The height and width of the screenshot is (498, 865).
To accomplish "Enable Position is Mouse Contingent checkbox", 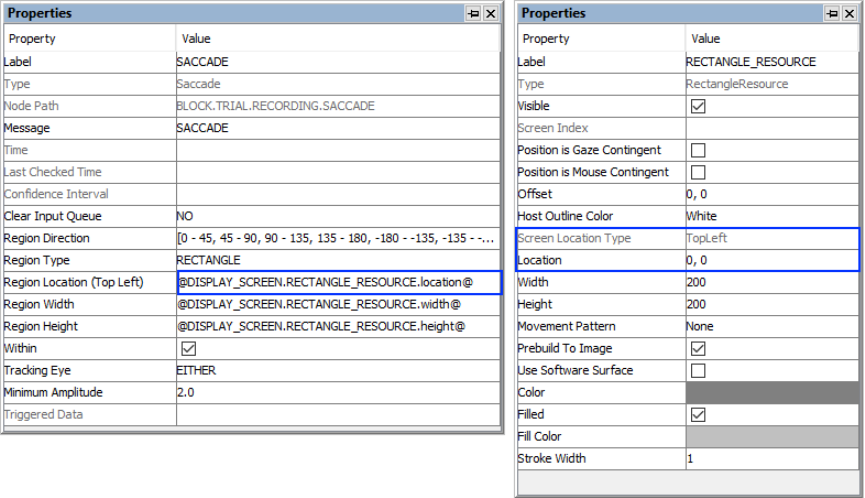I will tap(698, 172).
